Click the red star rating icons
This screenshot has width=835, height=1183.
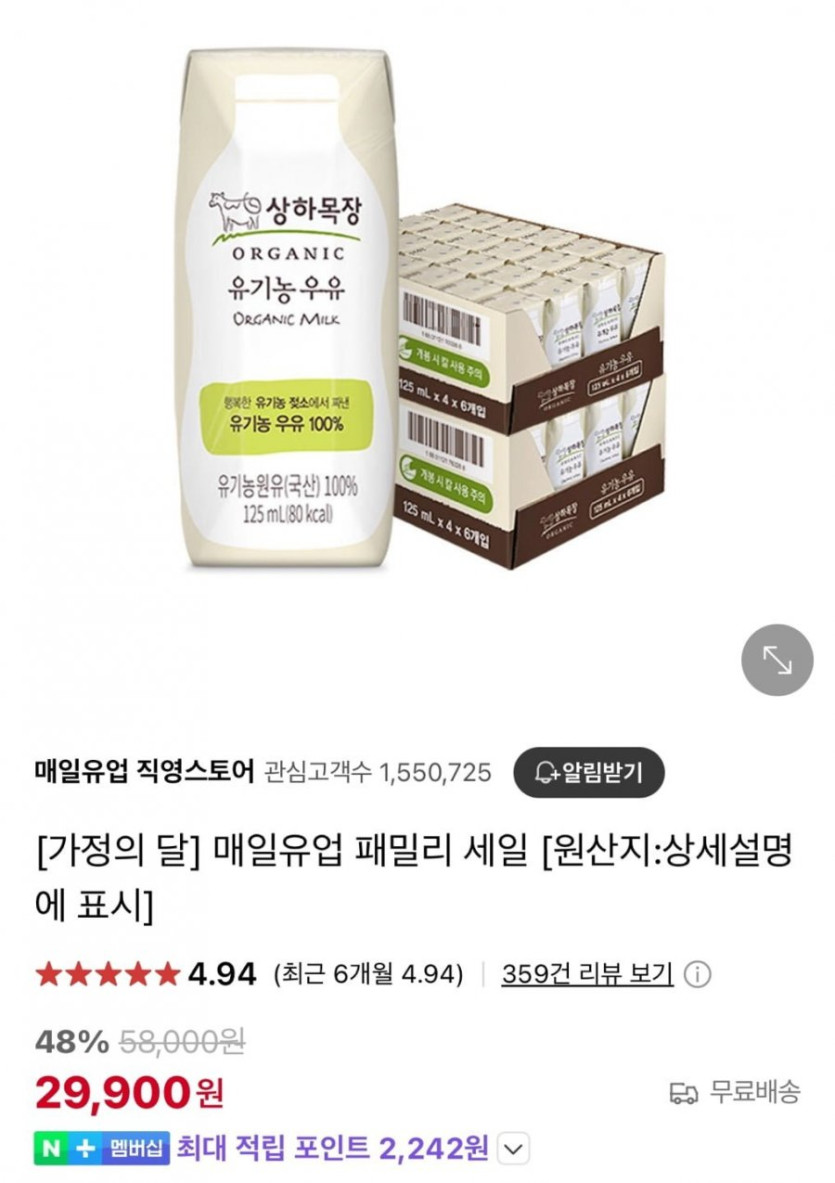coord(107,974)
